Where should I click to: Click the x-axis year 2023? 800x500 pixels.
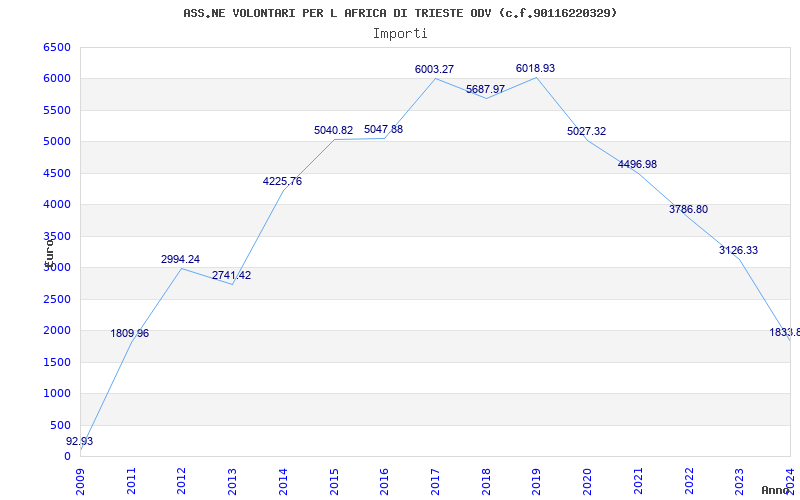pyautogui.click(x=739, y=481)
